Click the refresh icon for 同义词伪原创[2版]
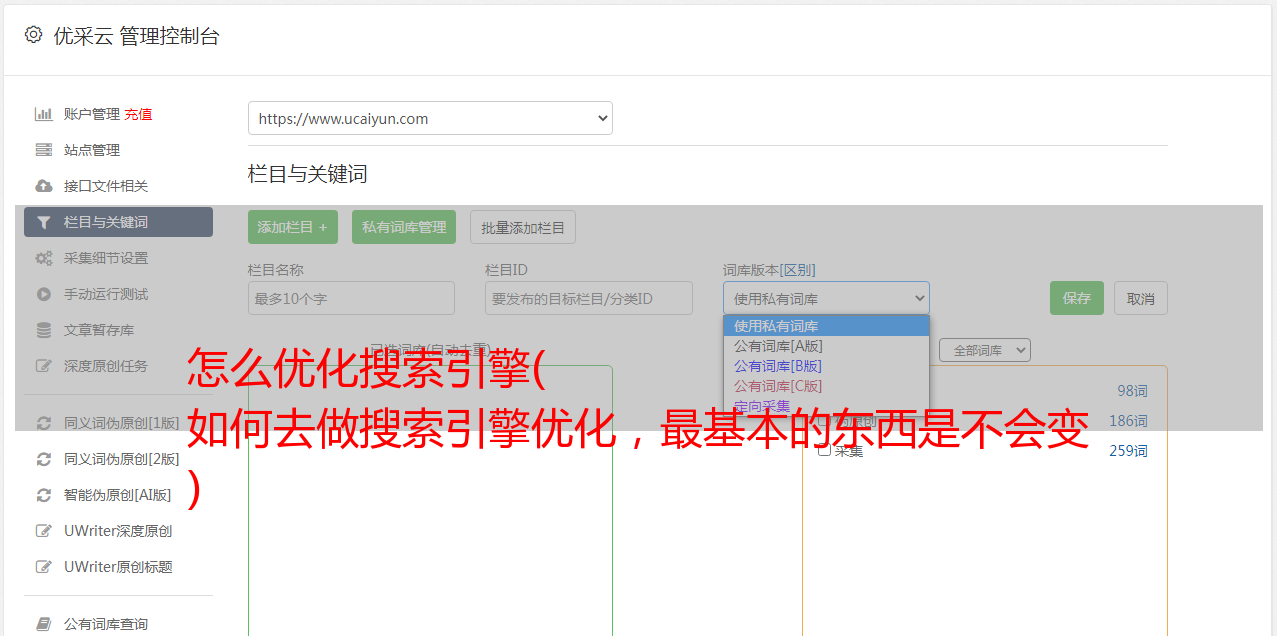 [43, 459]
